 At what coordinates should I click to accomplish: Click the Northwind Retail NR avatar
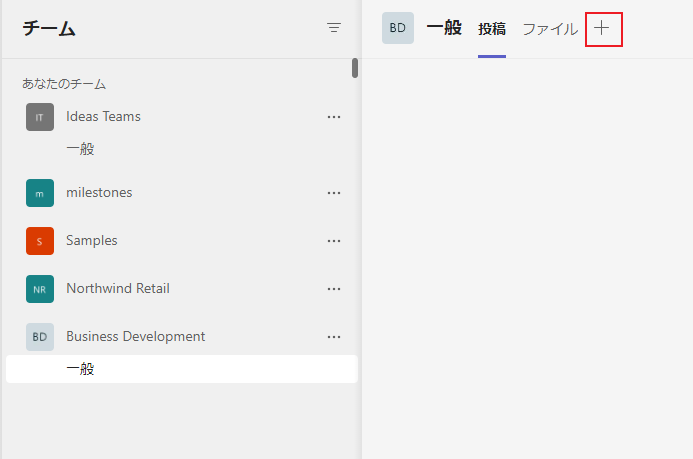pos(40,289)
